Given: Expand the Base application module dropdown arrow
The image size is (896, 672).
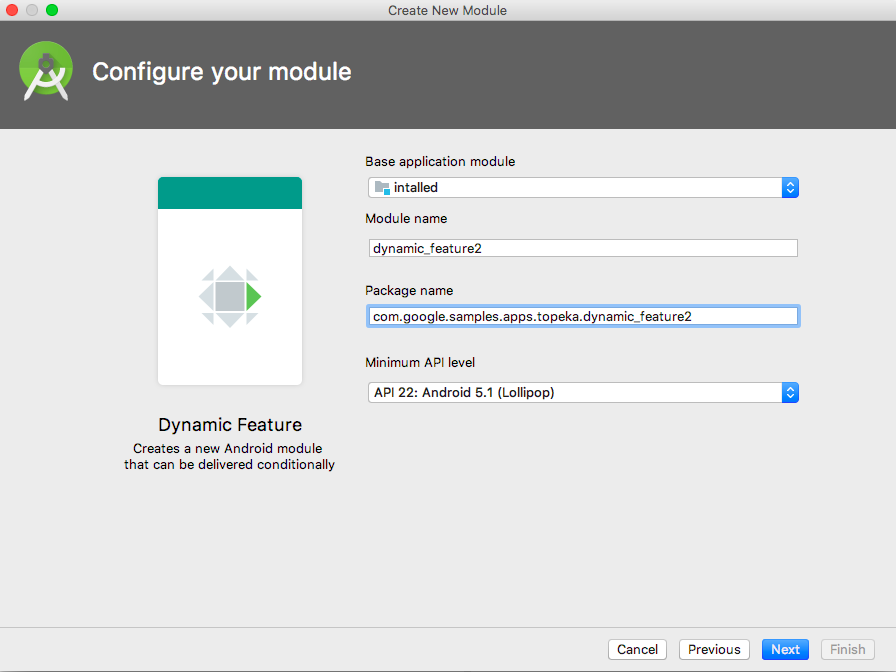Looking at the screenshot, I should click(x=789, y=187).
